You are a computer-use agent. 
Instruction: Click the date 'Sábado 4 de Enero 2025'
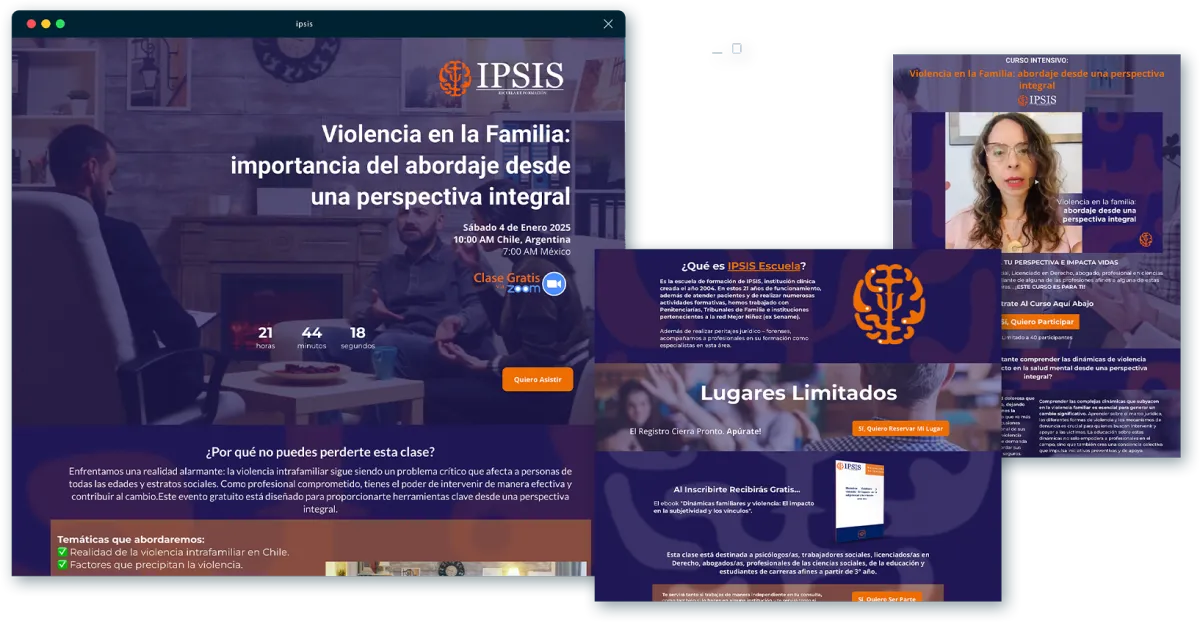tap(517, 227)
